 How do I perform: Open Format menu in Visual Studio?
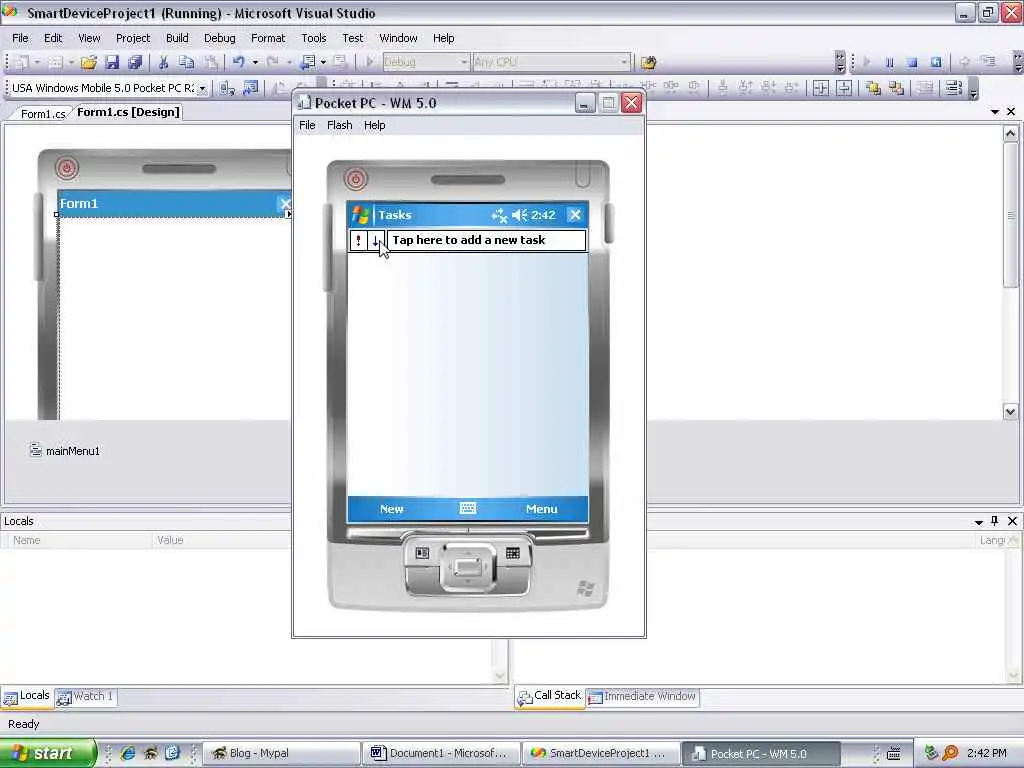tap(268, 38)
